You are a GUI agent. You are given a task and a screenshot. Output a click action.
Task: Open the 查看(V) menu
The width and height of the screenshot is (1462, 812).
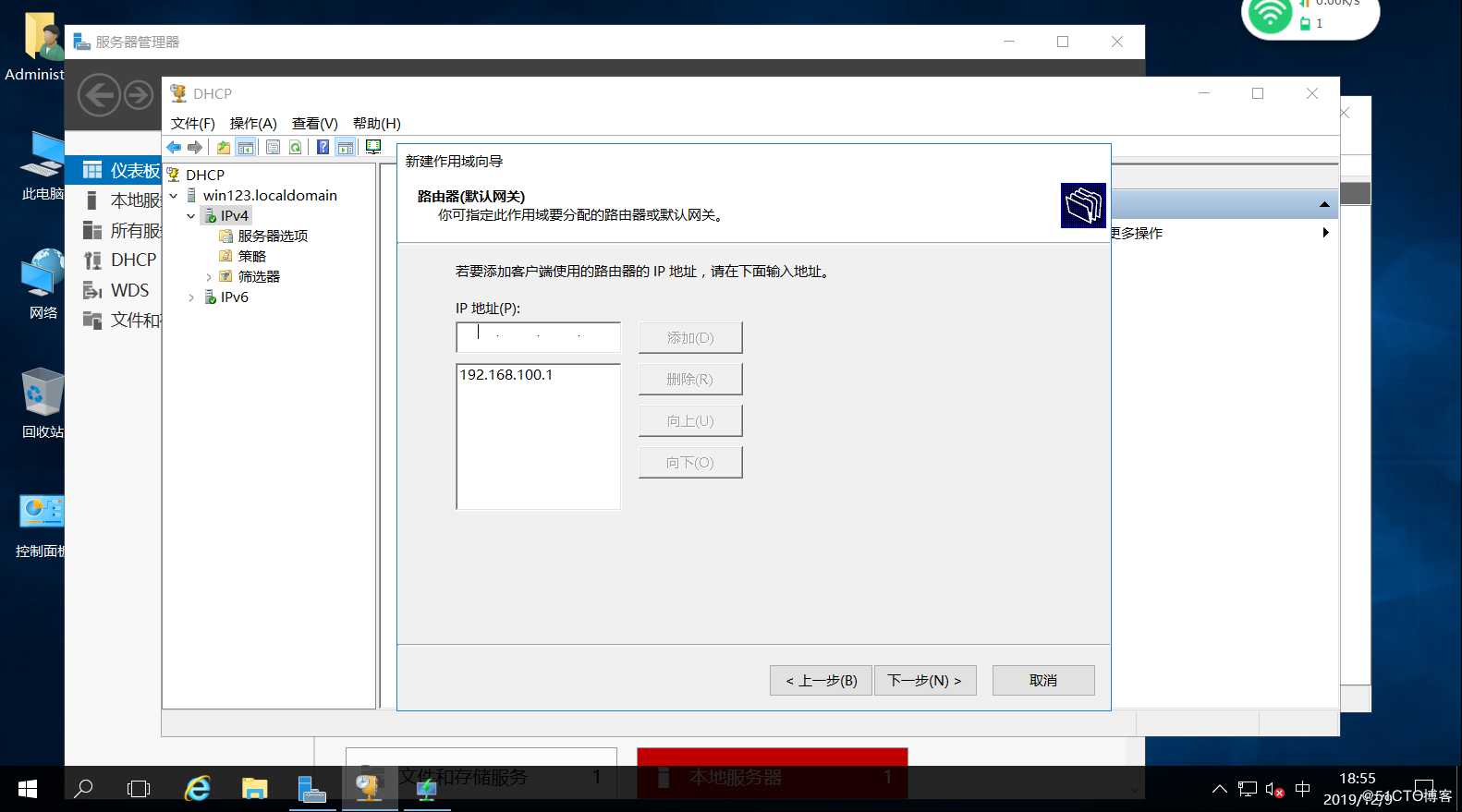click(x=315, y=123)
